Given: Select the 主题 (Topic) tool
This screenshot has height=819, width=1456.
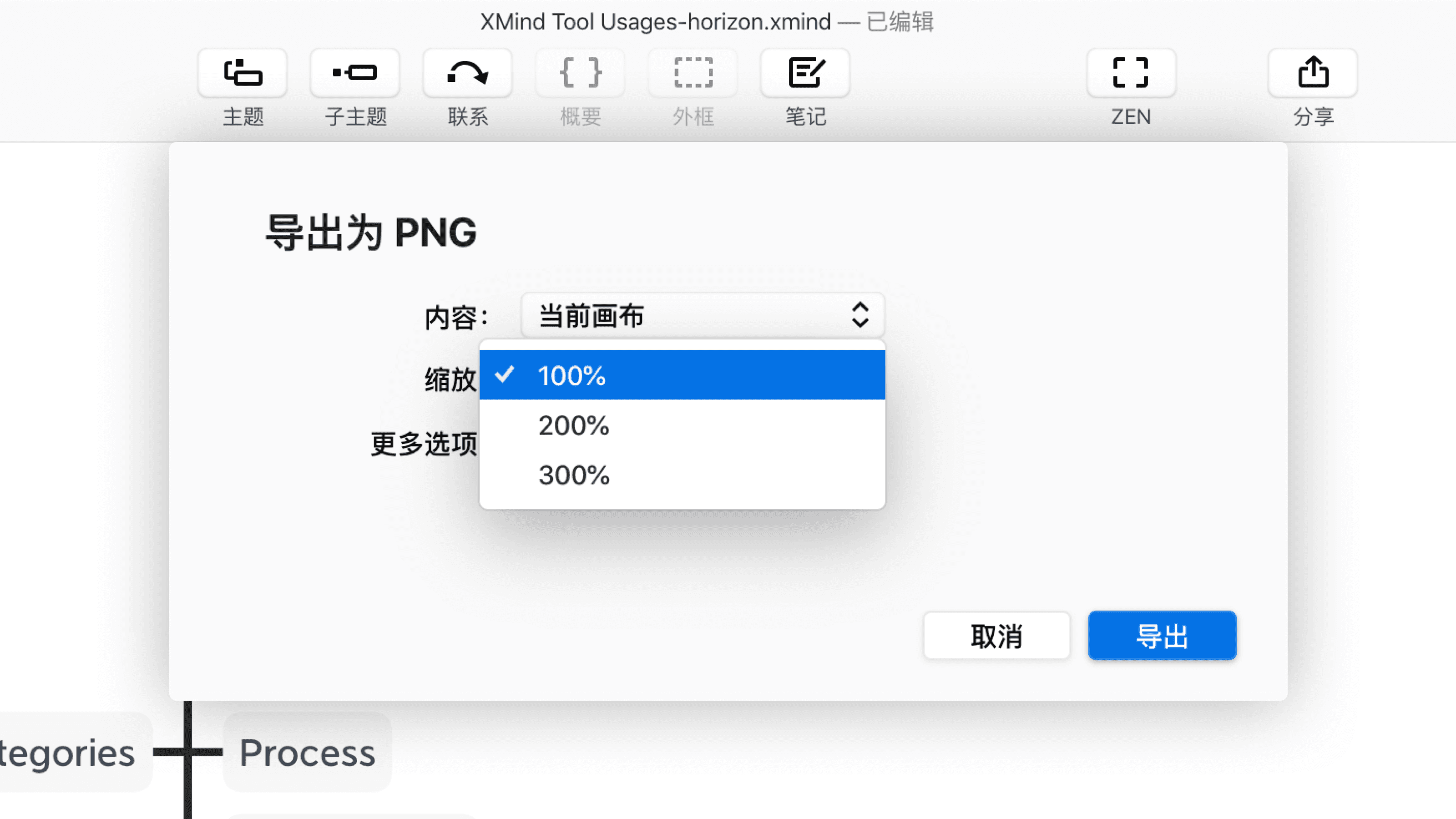Looking at the screenshot, I should point(242,73).
